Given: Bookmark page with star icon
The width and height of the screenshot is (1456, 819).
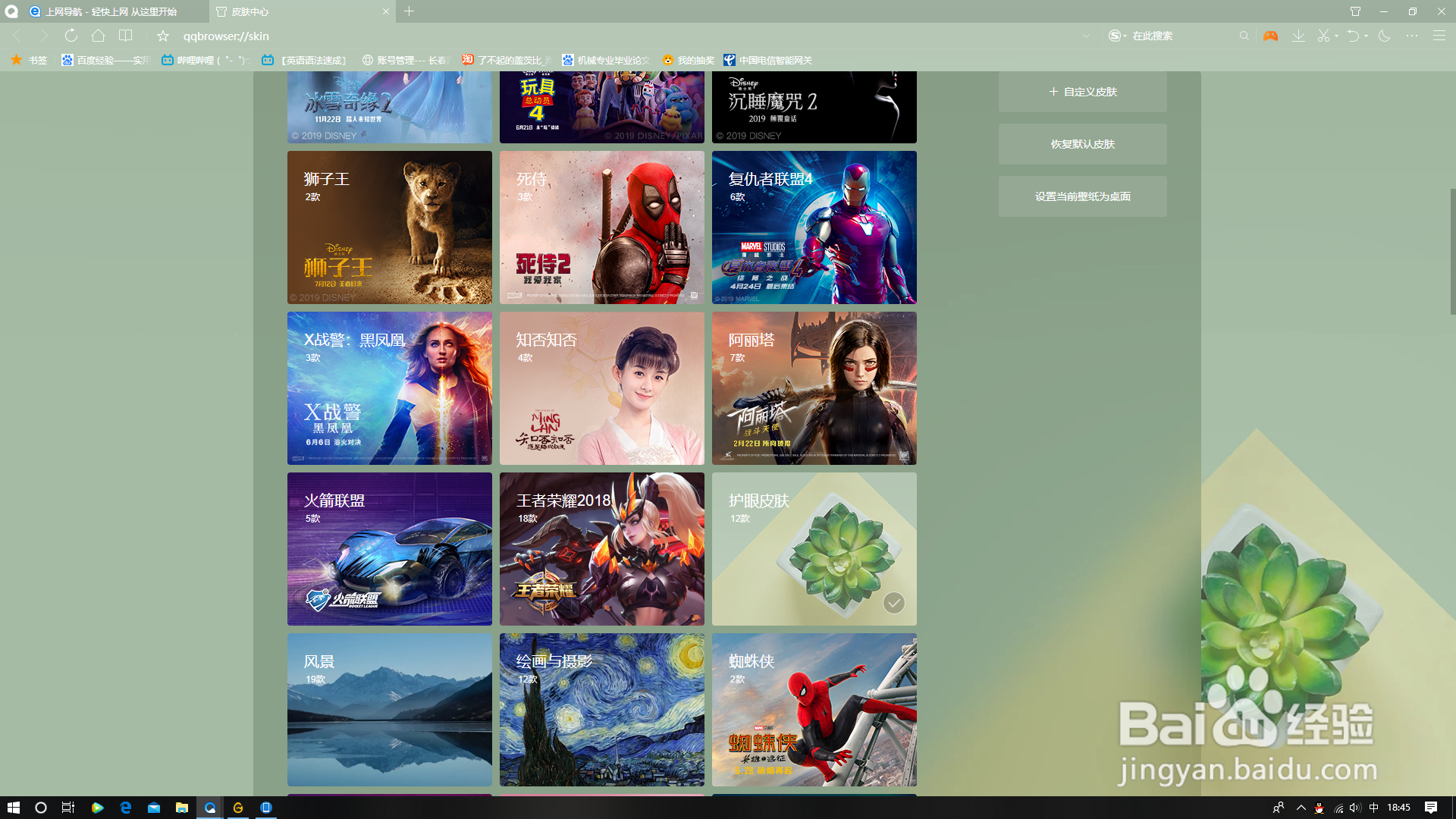Looking at the screenshot, I should coord(163,36).
